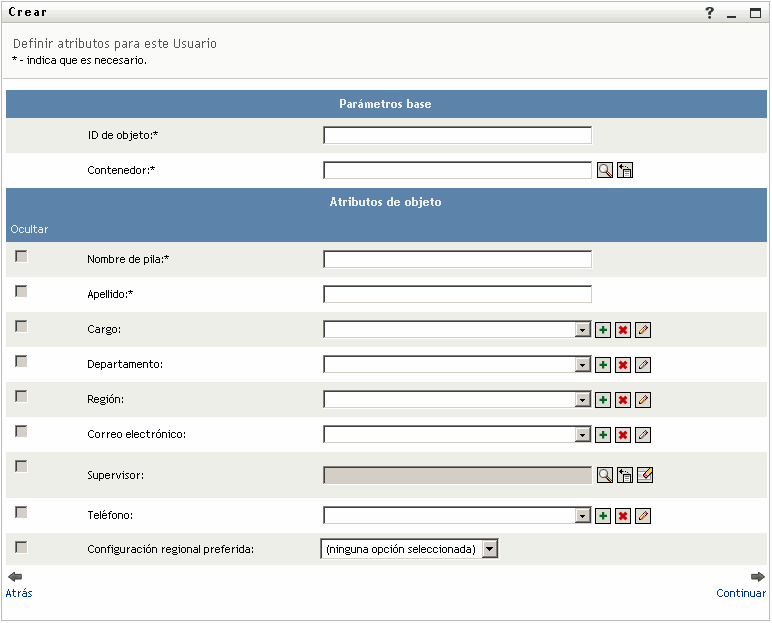772x623 pixels.
Task: Enable the hide checkbox for Supervisor
Action: 21,467
